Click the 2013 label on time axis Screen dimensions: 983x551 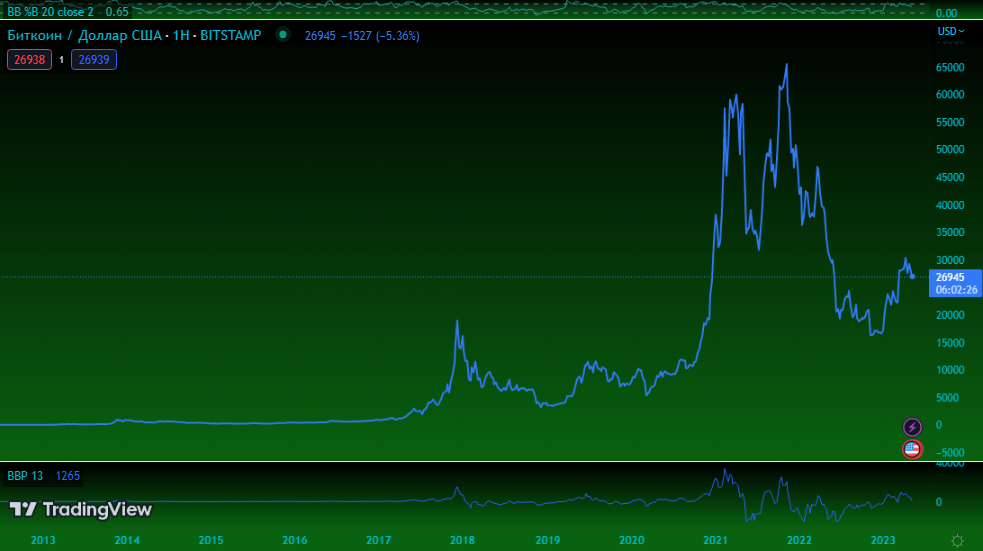click(43, 540)
